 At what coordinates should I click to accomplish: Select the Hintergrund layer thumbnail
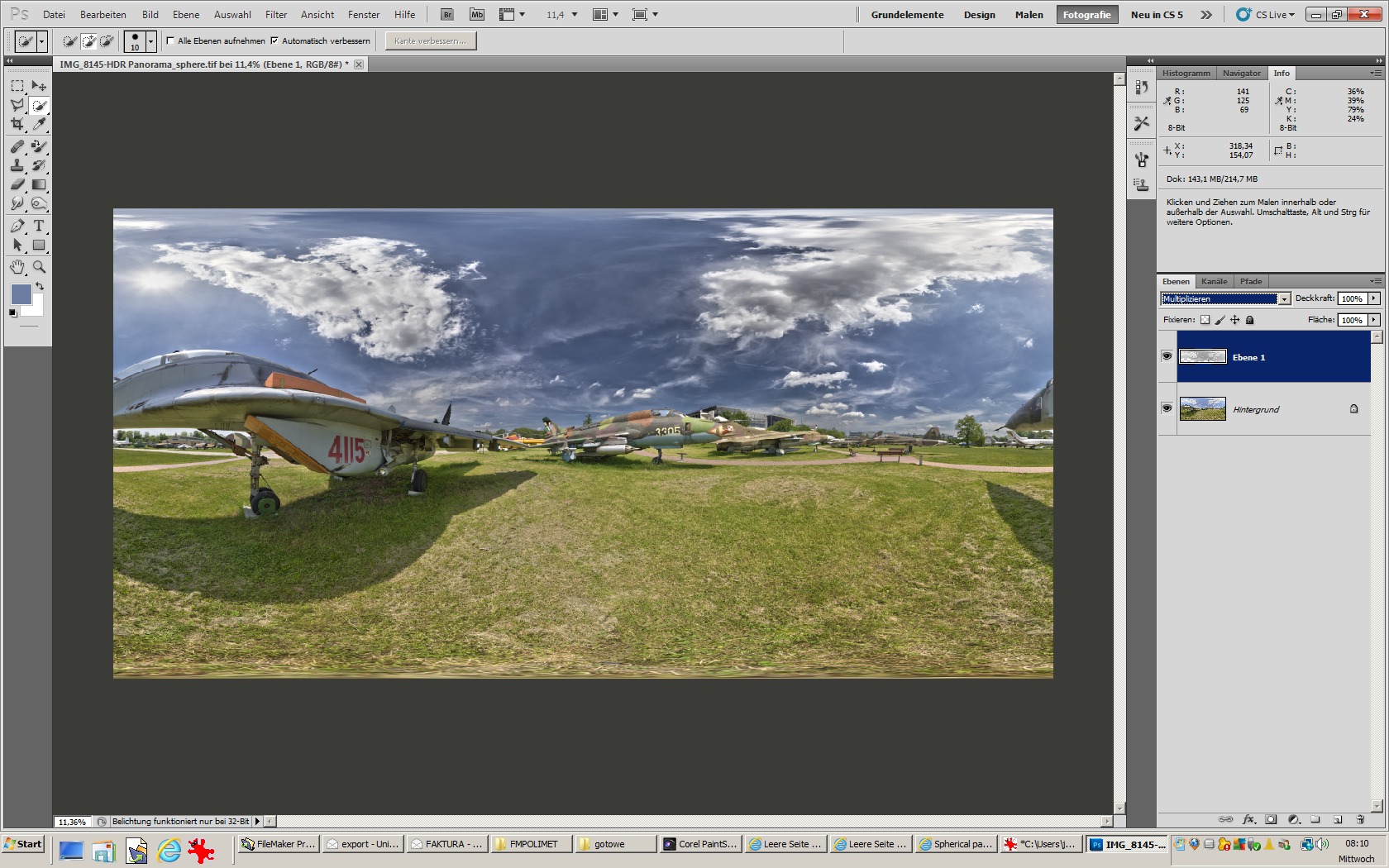tap(1202, 409)
